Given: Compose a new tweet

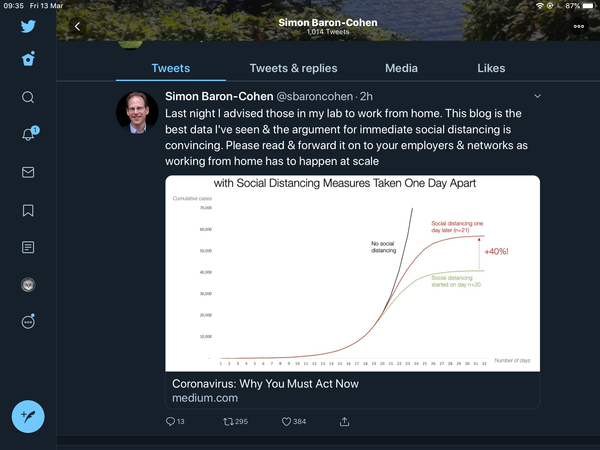Looking at the screenshot, I should click(x=28, y=415).
